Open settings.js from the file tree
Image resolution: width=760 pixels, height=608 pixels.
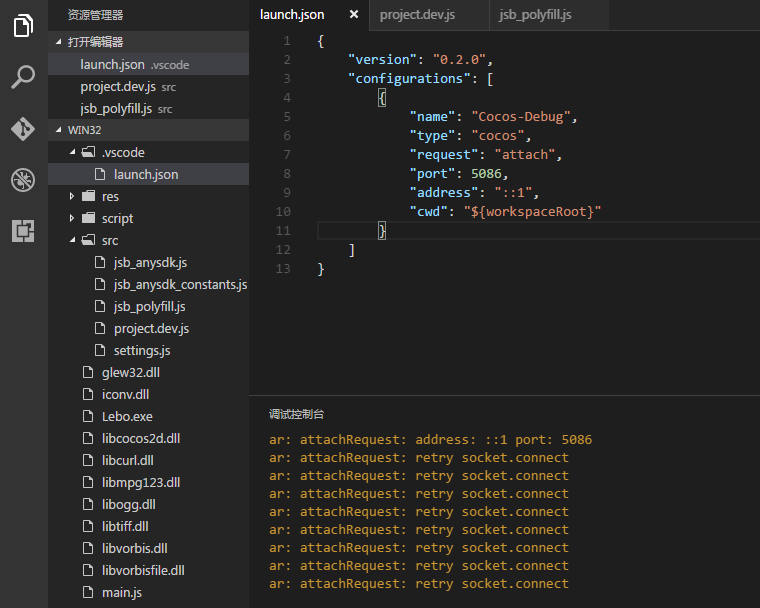[141, 351]
